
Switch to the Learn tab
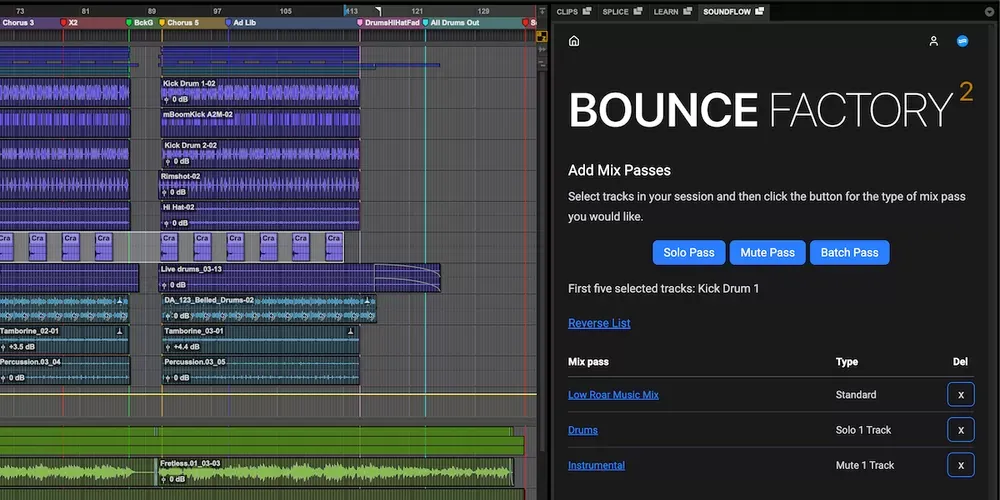click(666, 11)
